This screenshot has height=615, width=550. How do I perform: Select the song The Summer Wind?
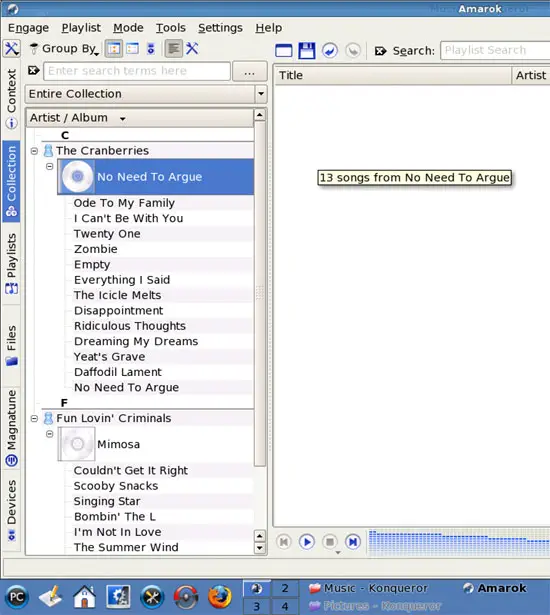tap(126, 547)
